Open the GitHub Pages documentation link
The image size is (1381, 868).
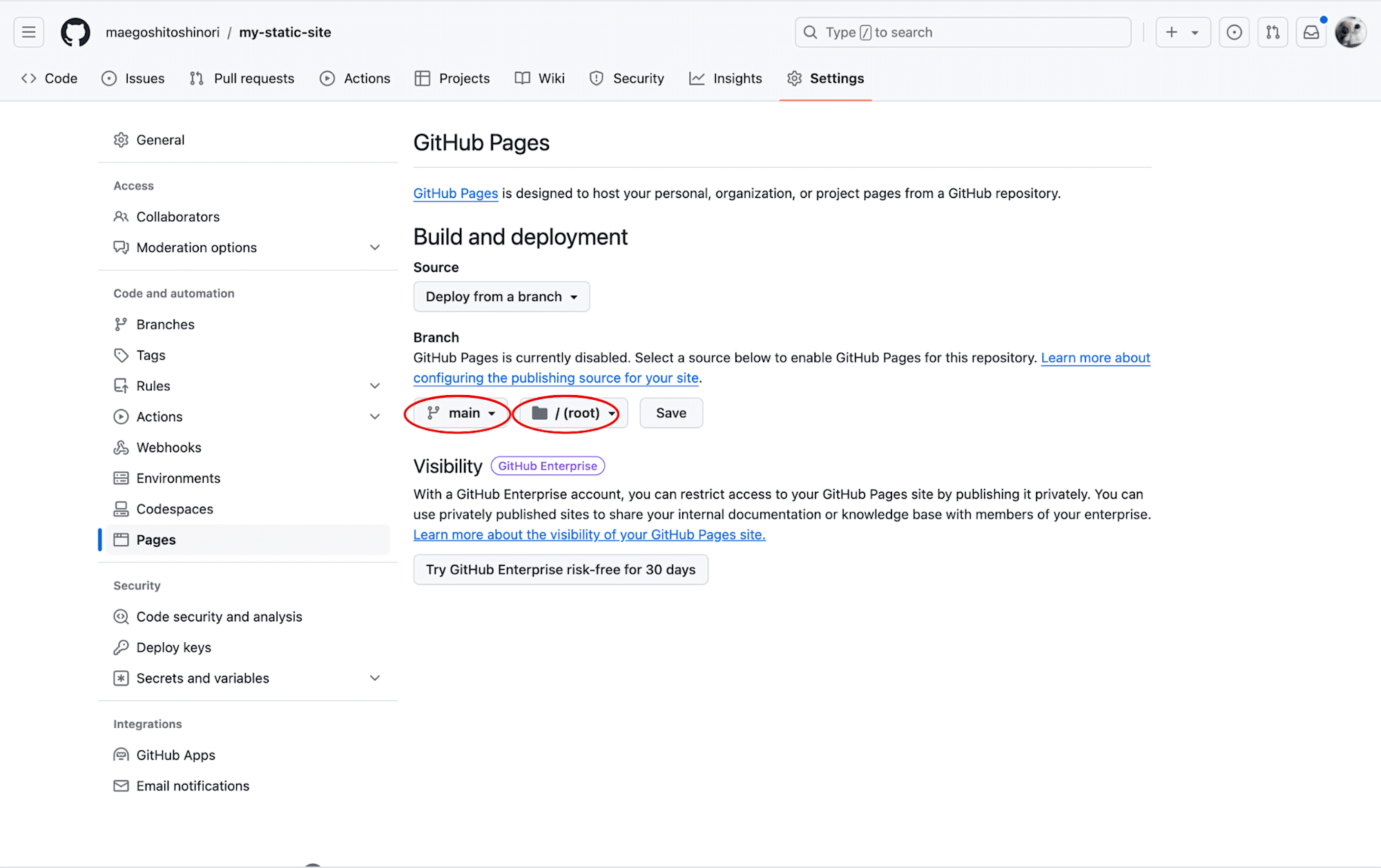pos(456,193)
